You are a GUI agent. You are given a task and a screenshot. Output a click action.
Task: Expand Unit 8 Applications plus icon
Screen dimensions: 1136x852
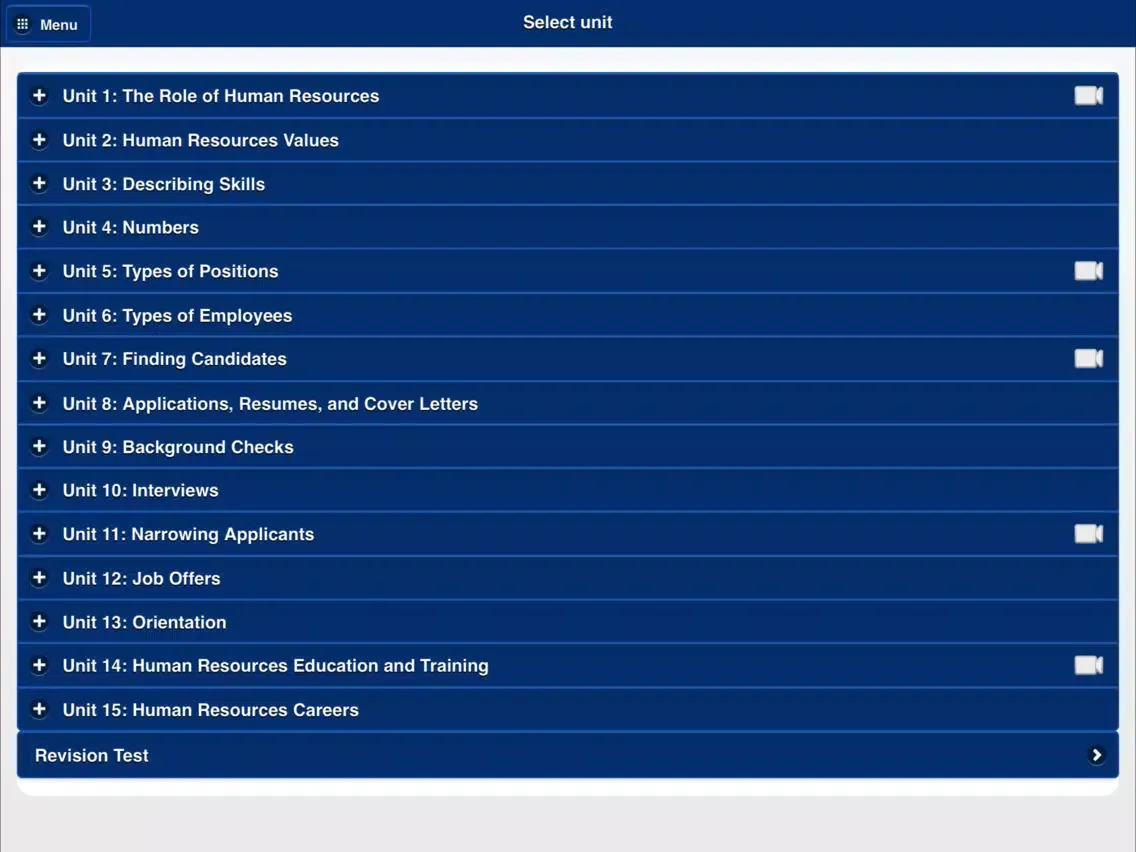click(x=39, y=403)
